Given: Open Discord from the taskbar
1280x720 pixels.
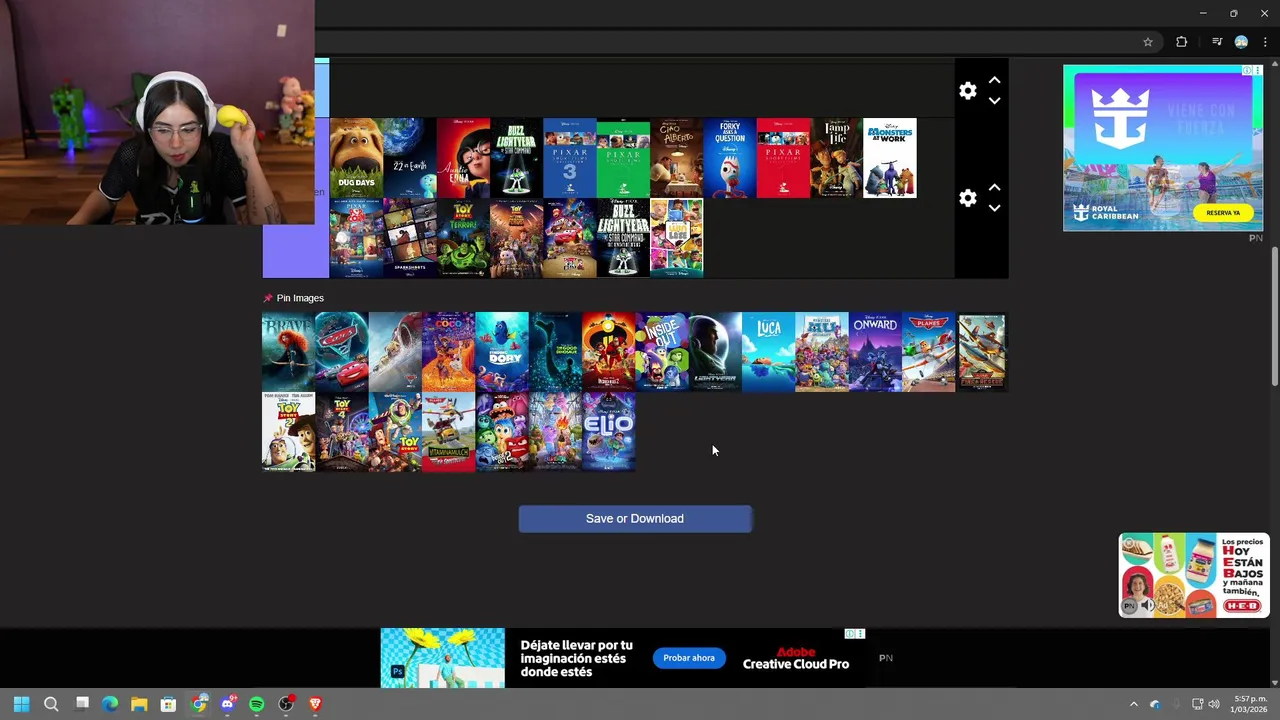Looking at the screenshot, I should tap(227, 704).
